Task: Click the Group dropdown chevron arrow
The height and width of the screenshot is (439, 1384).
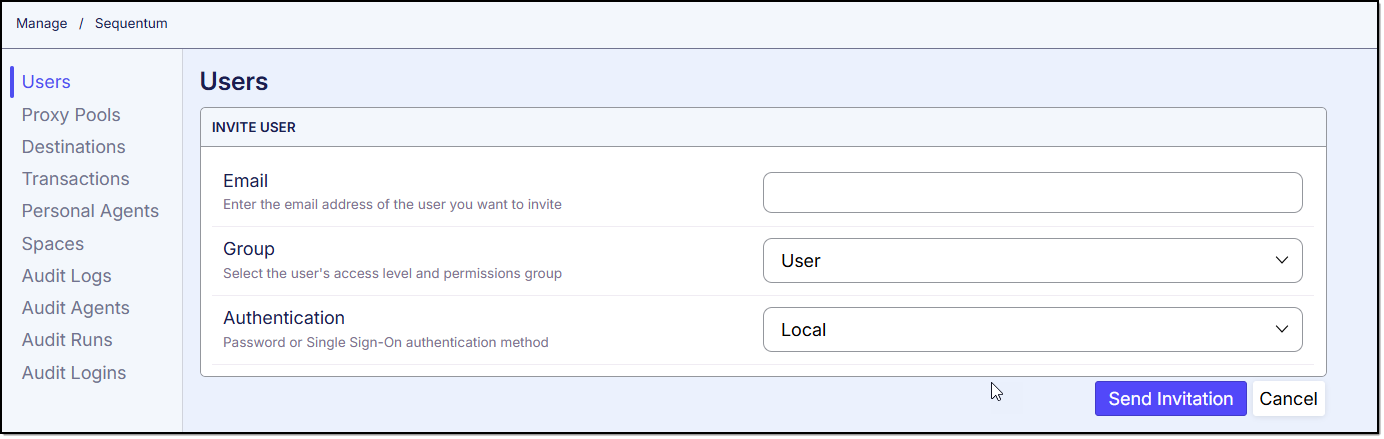Action: (x=1281, y=260)
